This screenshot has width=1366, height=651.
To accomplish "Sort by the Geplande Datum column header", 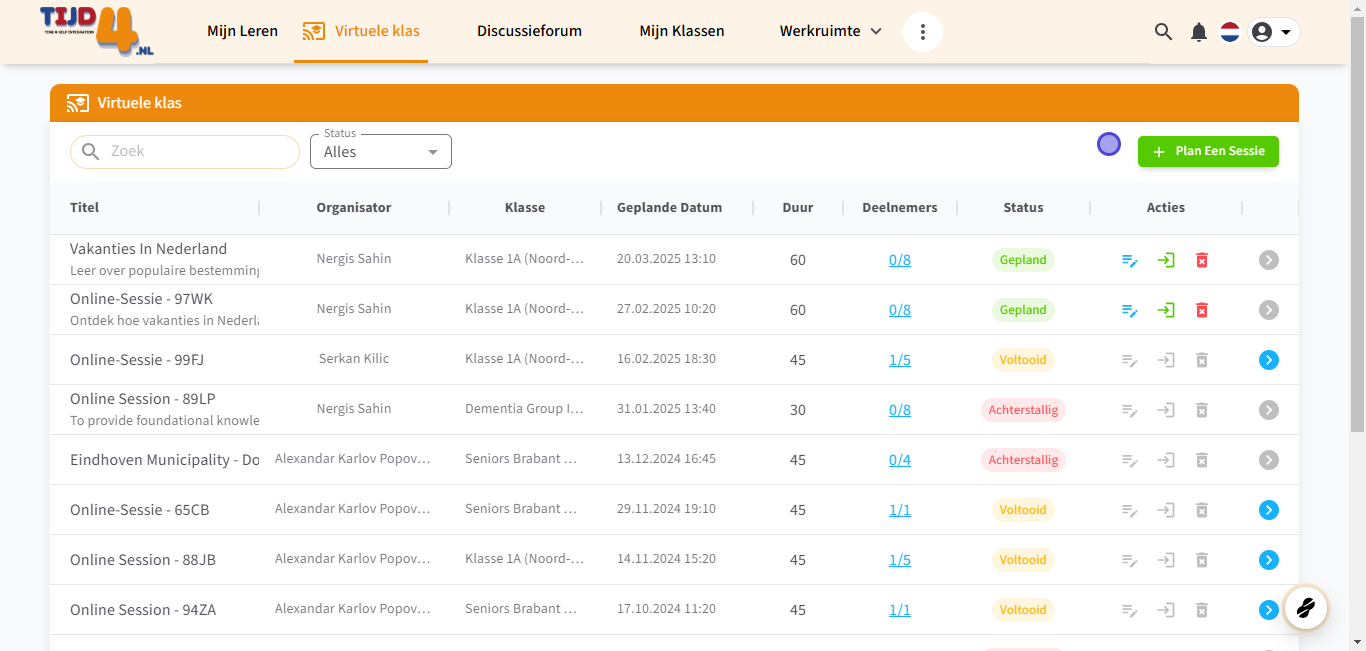I will click(x=669, y=208).
